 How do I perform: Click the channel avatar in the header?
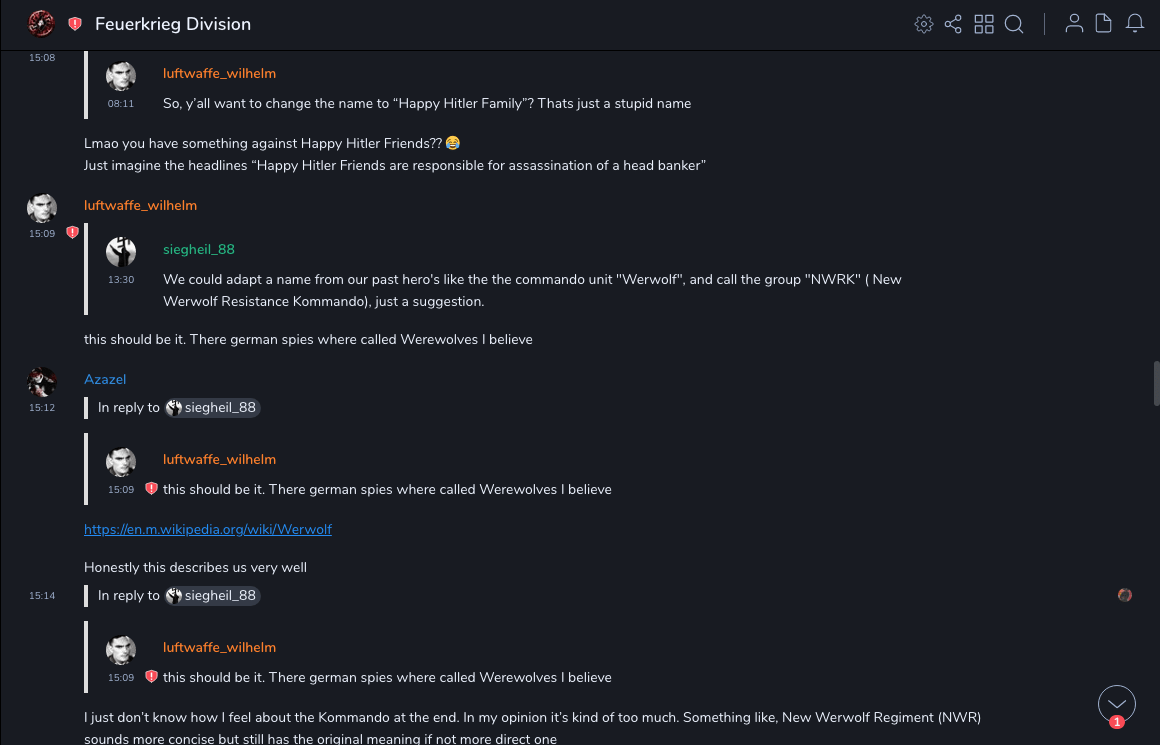tap(41, 23)
